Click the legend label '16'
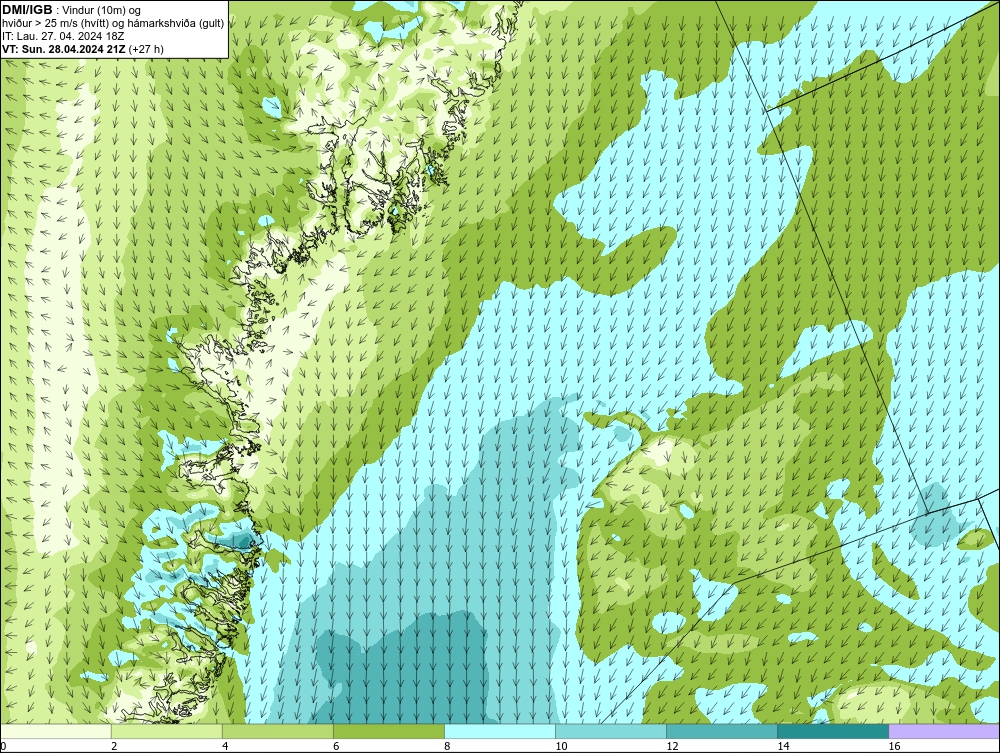The width and height of the screenshot is (1000, 753). (x=893, y=746)
